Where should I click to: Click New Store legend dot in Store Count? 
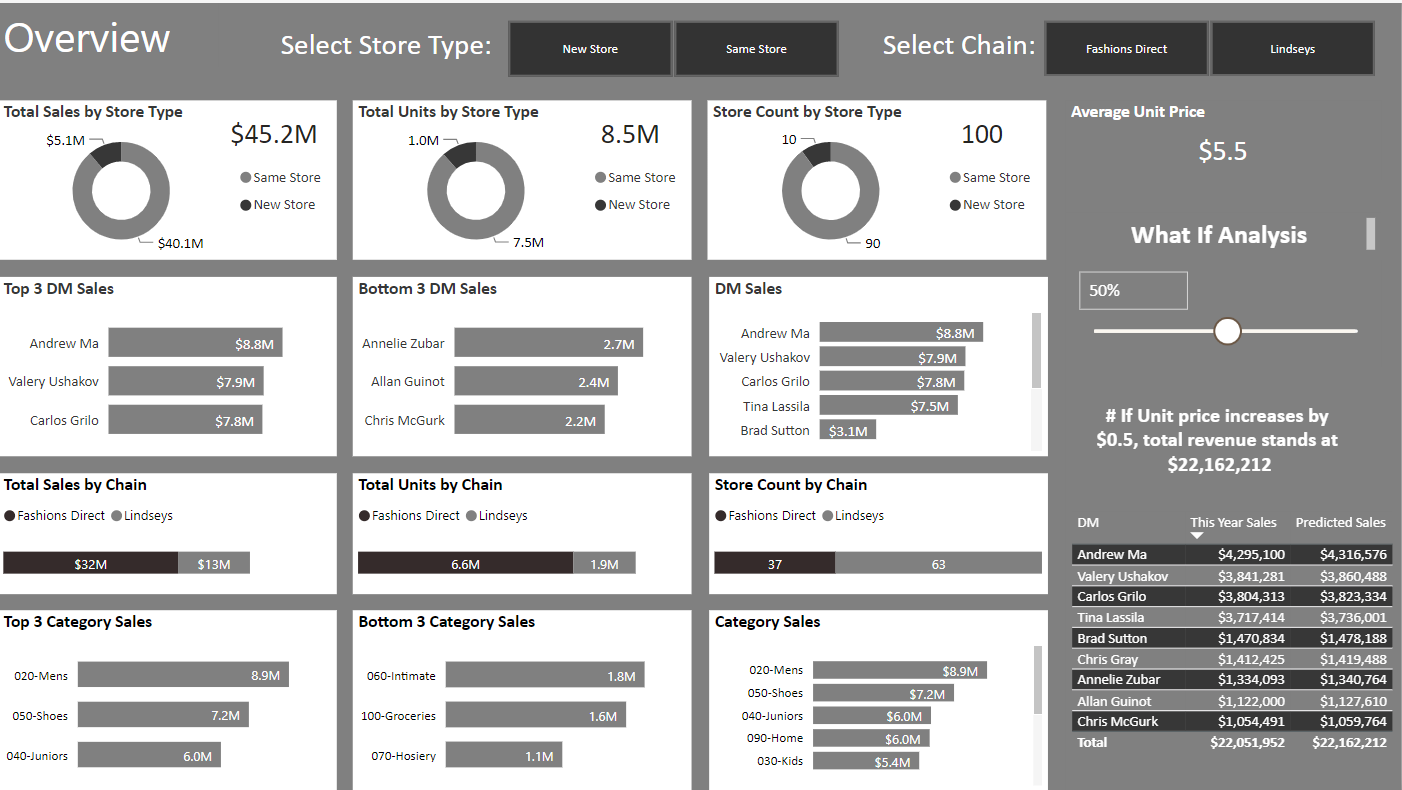(956, 205)
